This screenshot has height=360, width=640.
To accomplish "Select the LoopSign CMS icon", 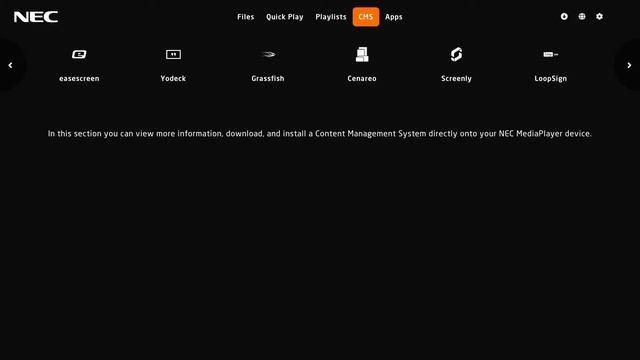I will [x=551, y=54].
